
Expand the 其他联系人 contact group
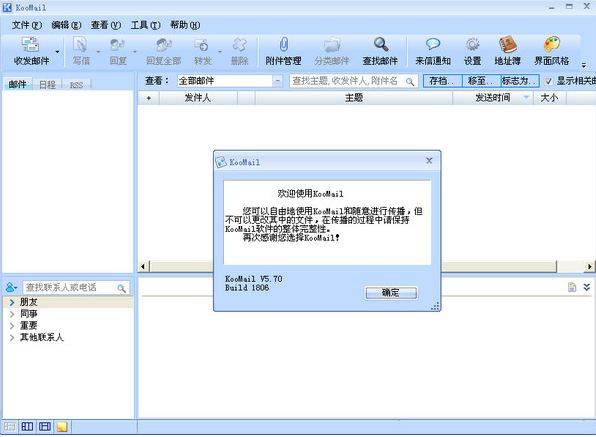click(12, 337)
